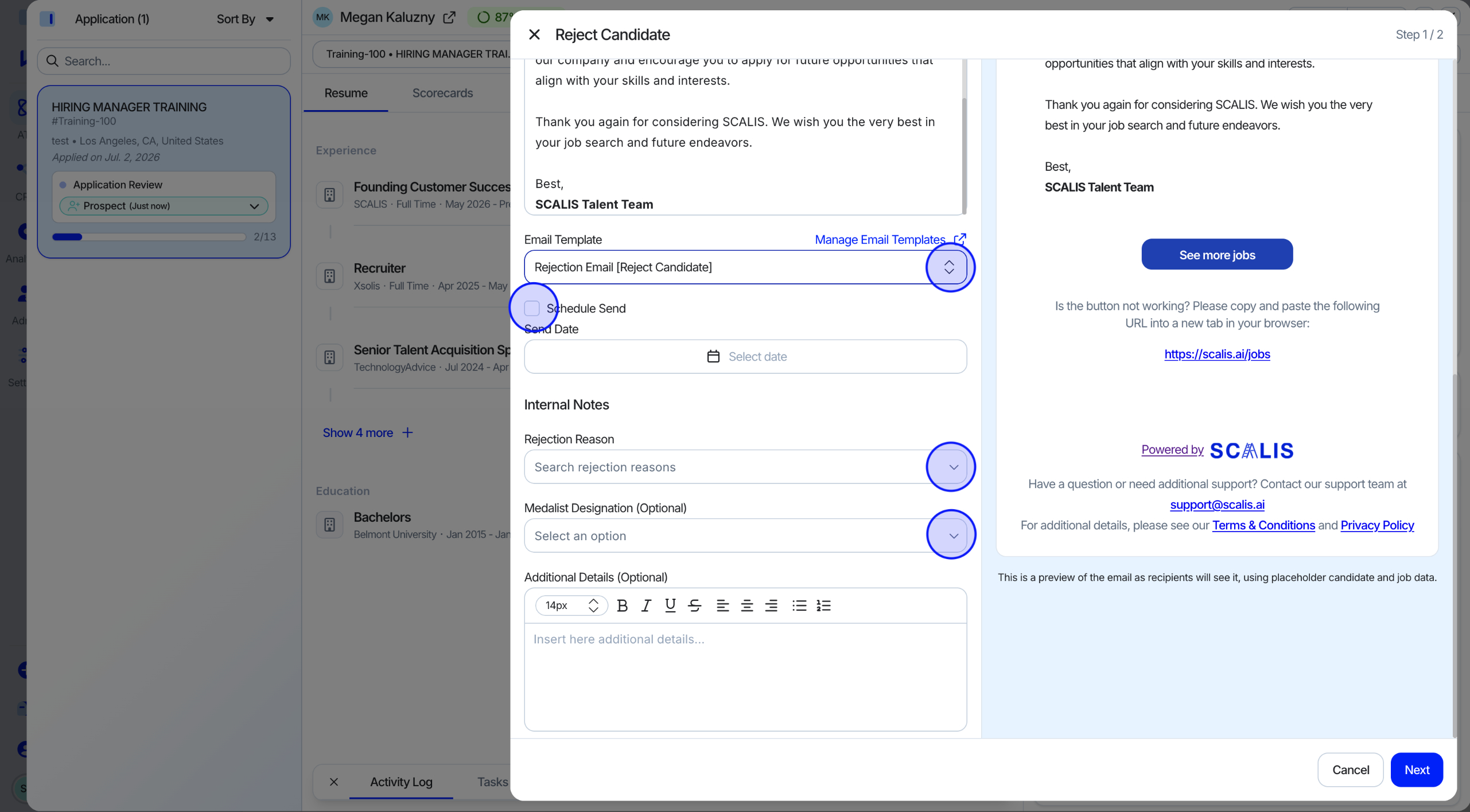Click the See more jobs button
The image size is (1470, 812).
(x=1217, y=255)
